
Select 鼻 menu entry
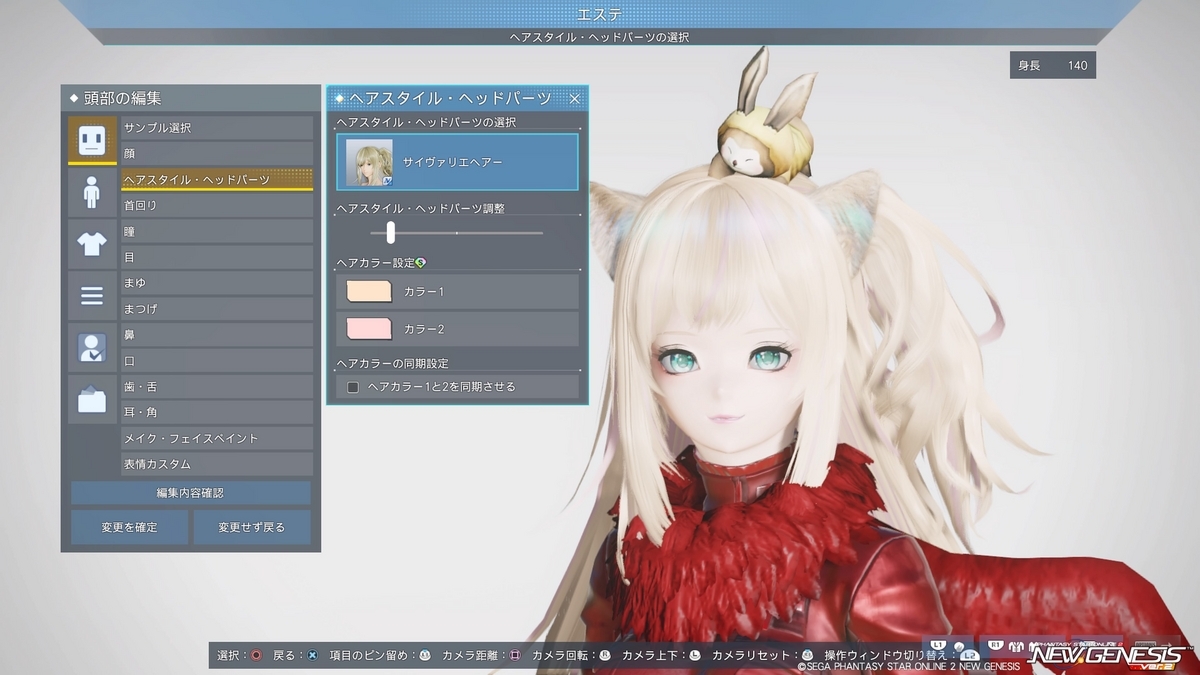point(217,335)
